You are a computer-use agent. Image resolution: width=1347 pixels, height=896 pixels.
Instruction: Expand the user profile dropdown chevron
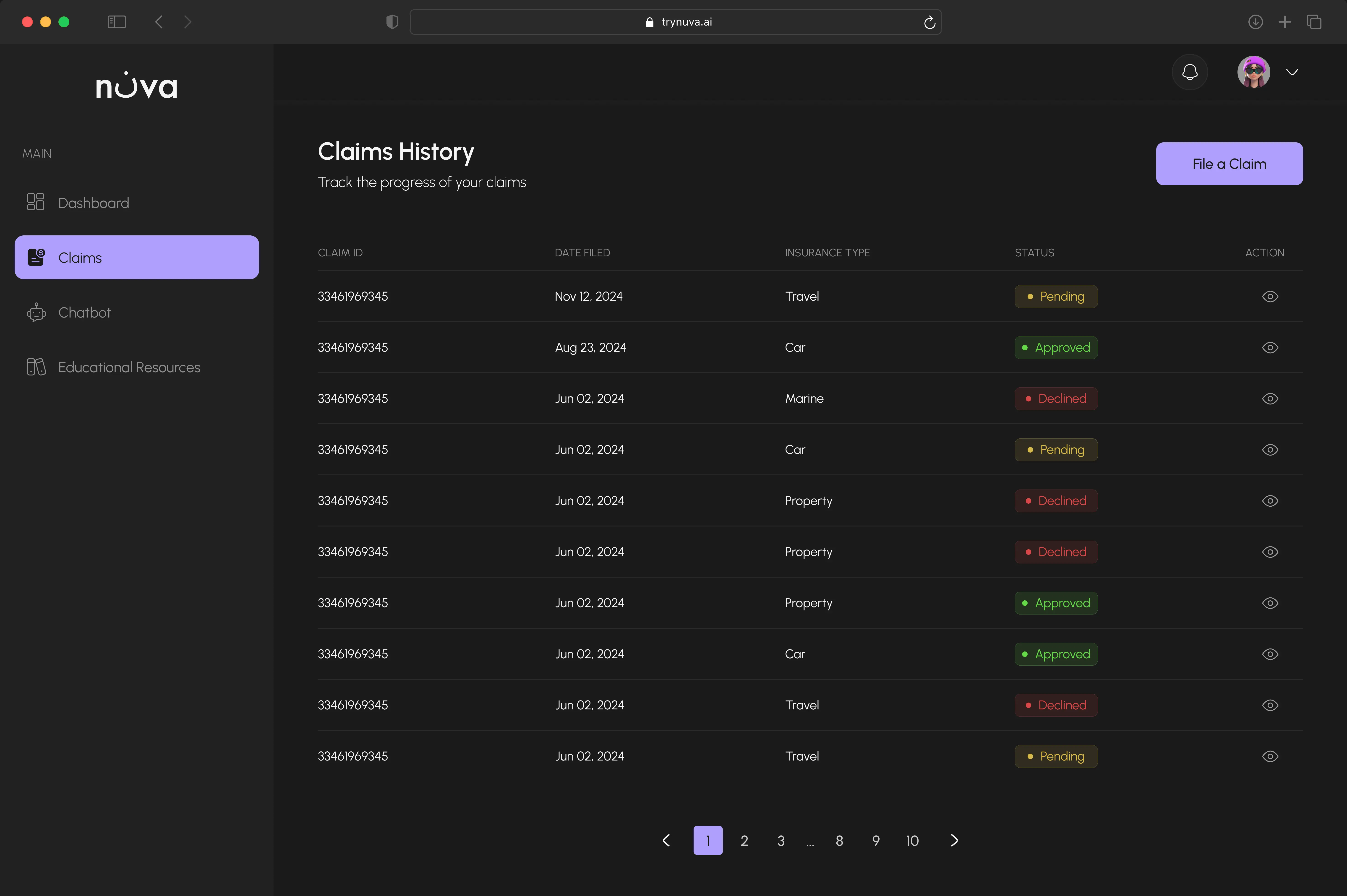coord(1292,72)
